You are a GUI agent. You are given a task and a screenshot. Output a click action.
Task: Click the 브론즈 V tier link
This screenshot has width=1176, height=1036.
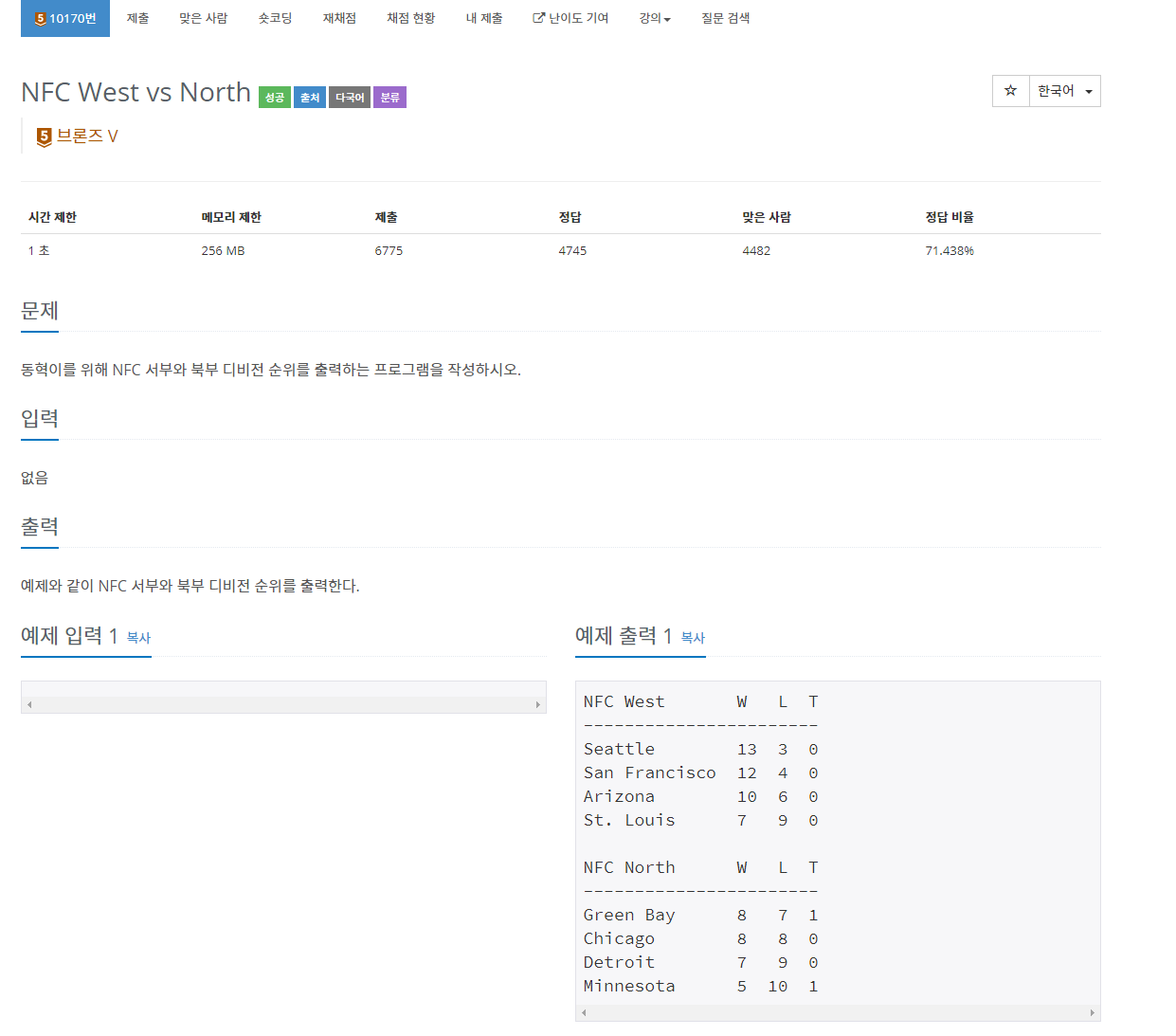[x=87, y=136]
